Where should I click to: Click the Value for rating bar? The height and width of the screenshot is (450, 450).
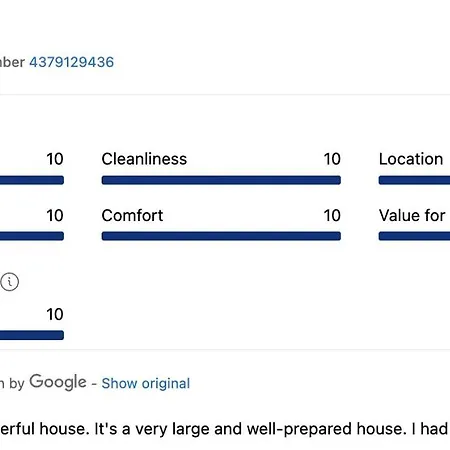pos(414,236)
